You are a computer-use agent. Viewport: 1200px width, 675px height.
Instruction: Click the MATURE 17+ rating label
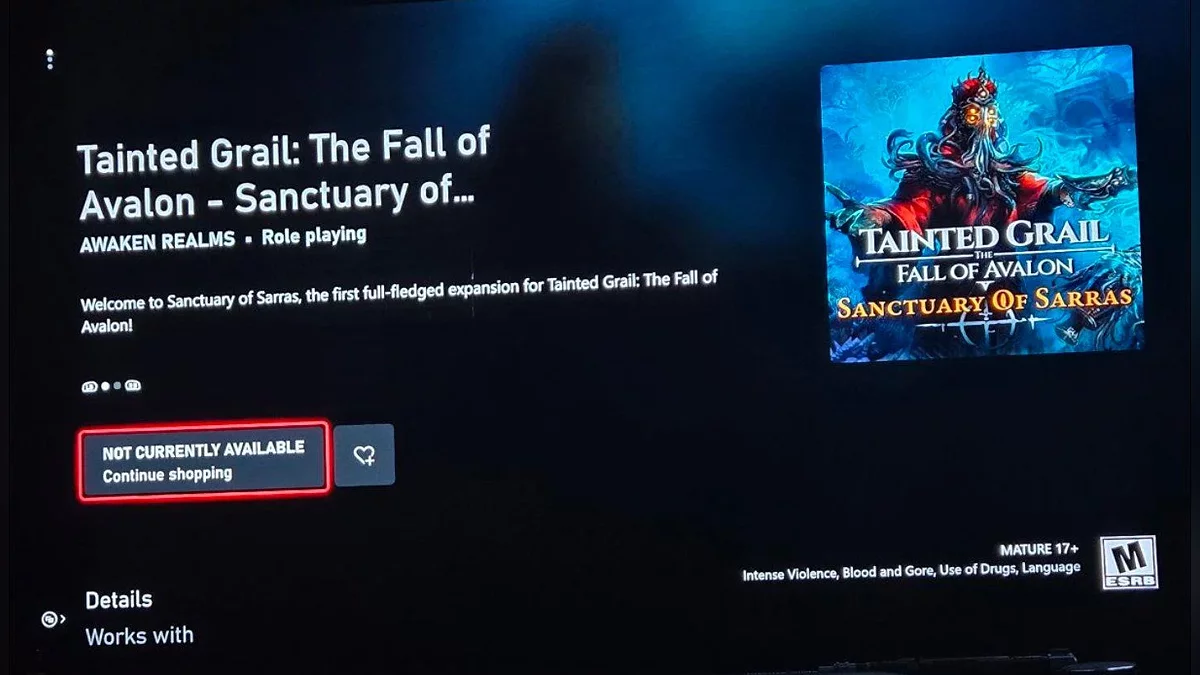pyautogui.click(x=1039, y=550)
